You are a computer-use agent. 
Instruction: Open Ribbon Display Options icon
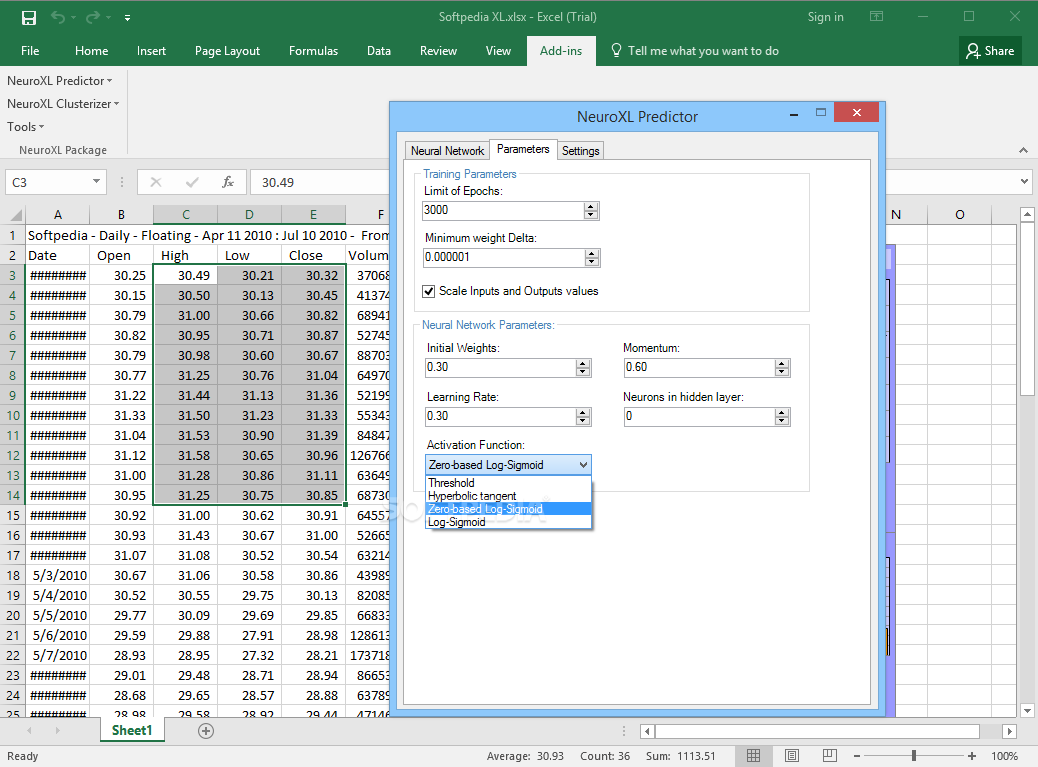tap(876, 17)
